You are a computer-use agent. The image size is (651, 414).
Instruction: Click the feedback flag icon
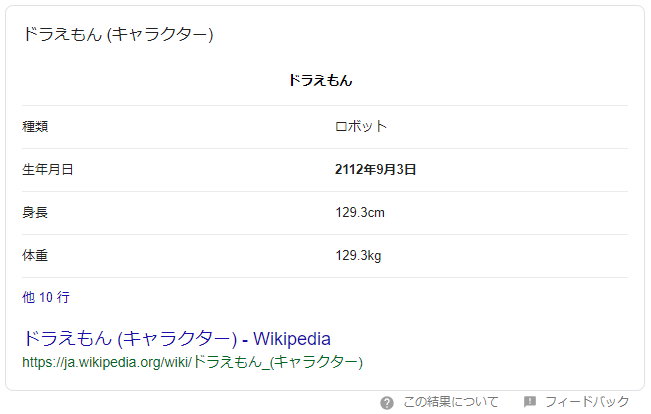pyautogui.click(x=530, y=402)
